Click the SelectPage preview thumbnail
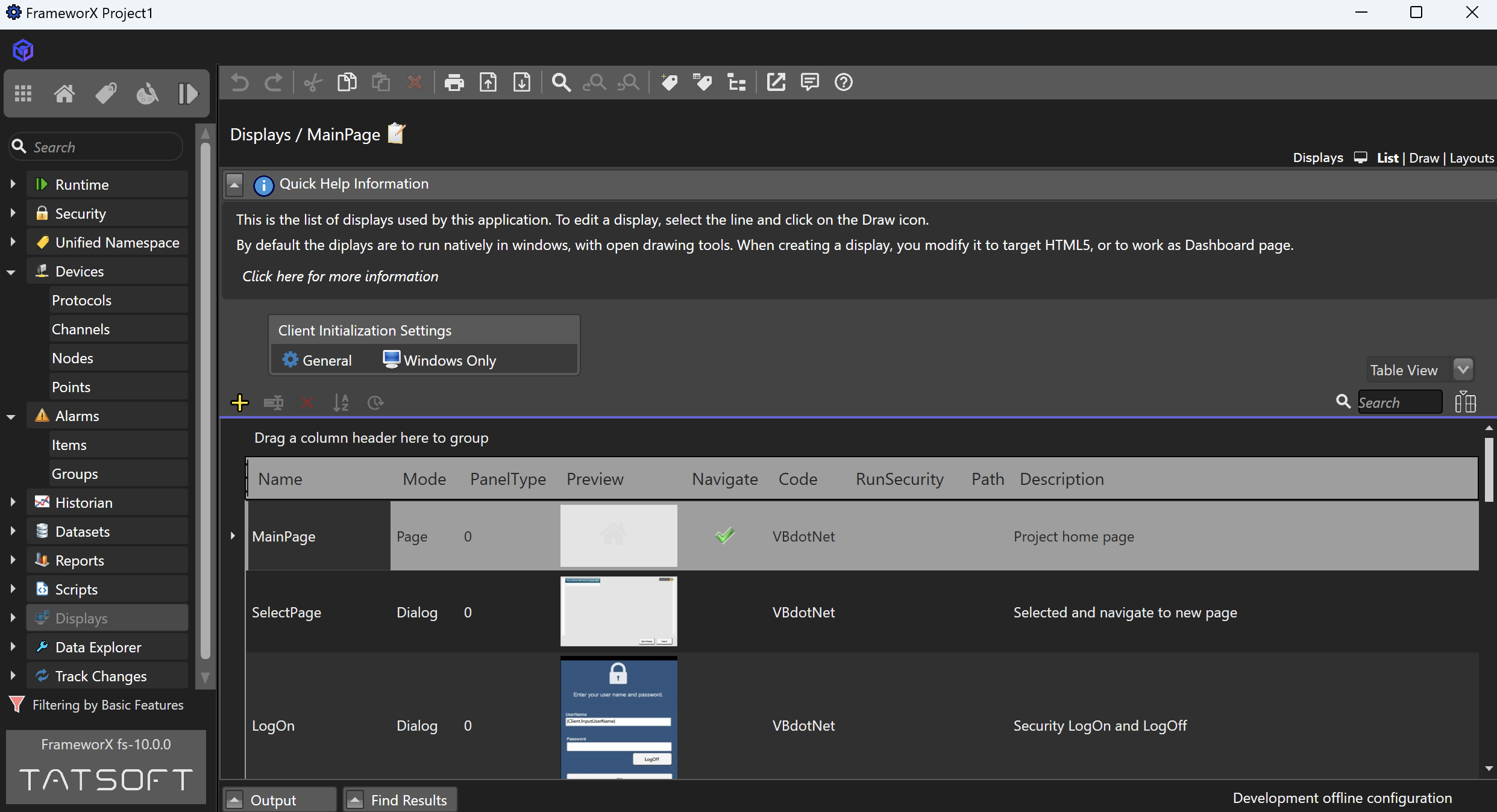The width and height of the screenshot is (1497, 812). (x=619, y=611)
